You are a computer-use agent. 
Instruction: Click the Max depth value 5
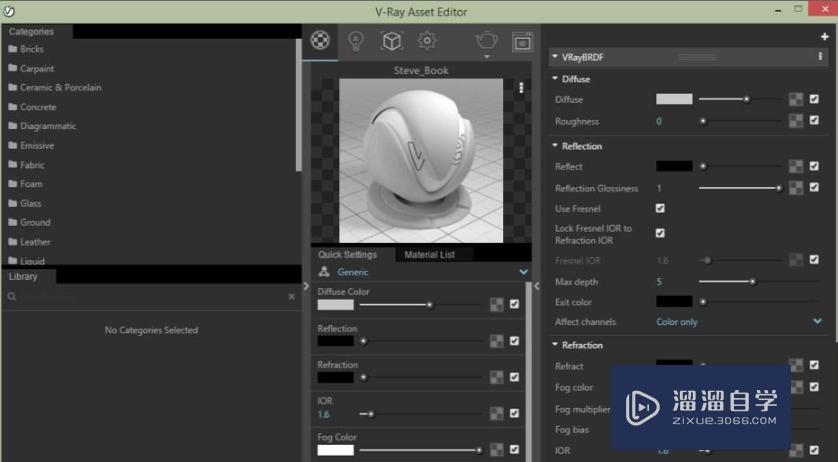(x=659, y=282)
